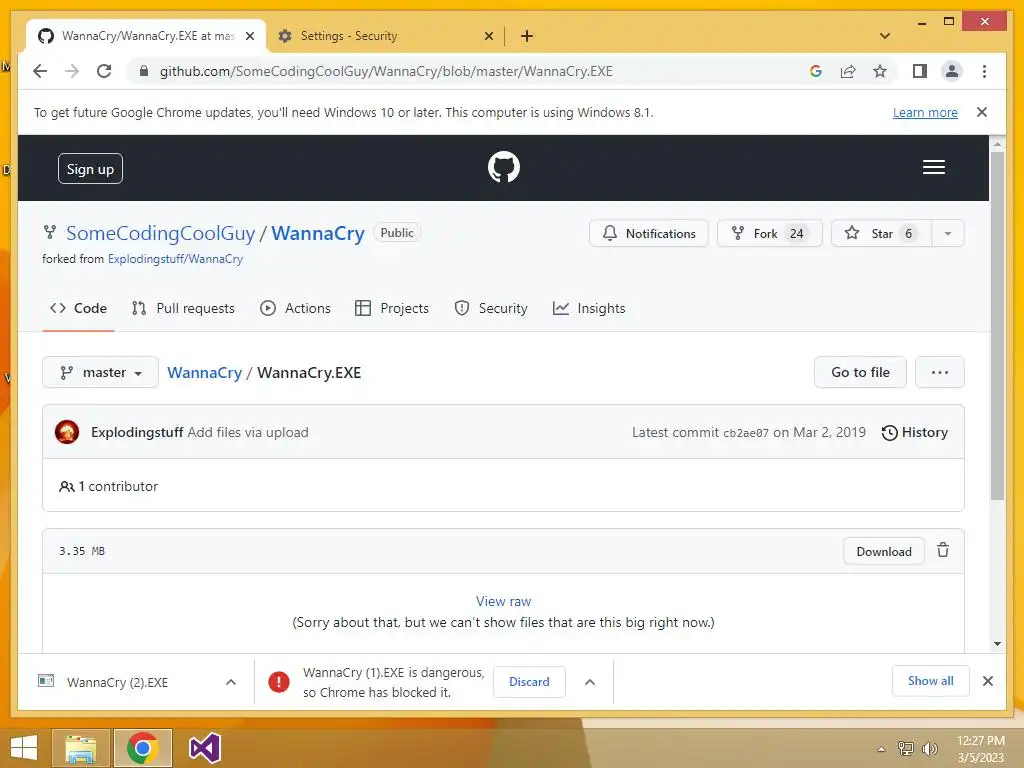
Task: Open the Insights tab
Action: (x=589, y=308)
